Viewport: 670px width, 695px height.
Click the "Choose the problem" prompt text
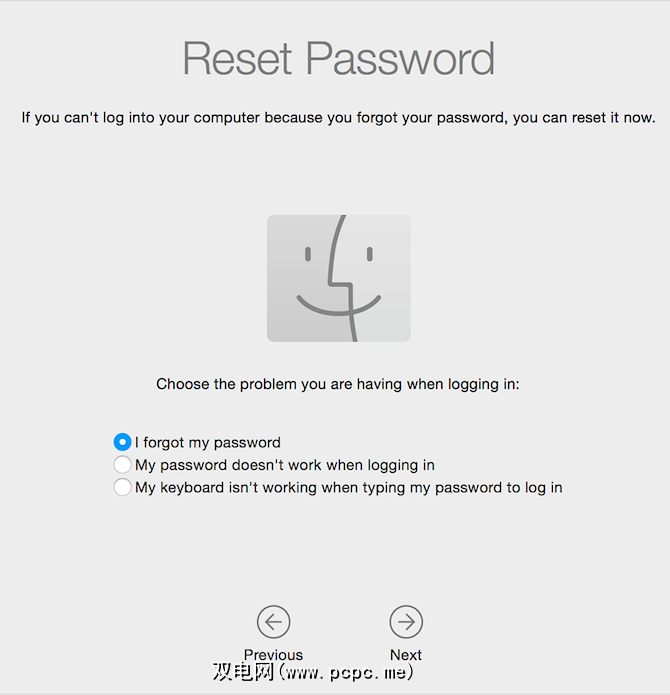[x=338, y=384]
